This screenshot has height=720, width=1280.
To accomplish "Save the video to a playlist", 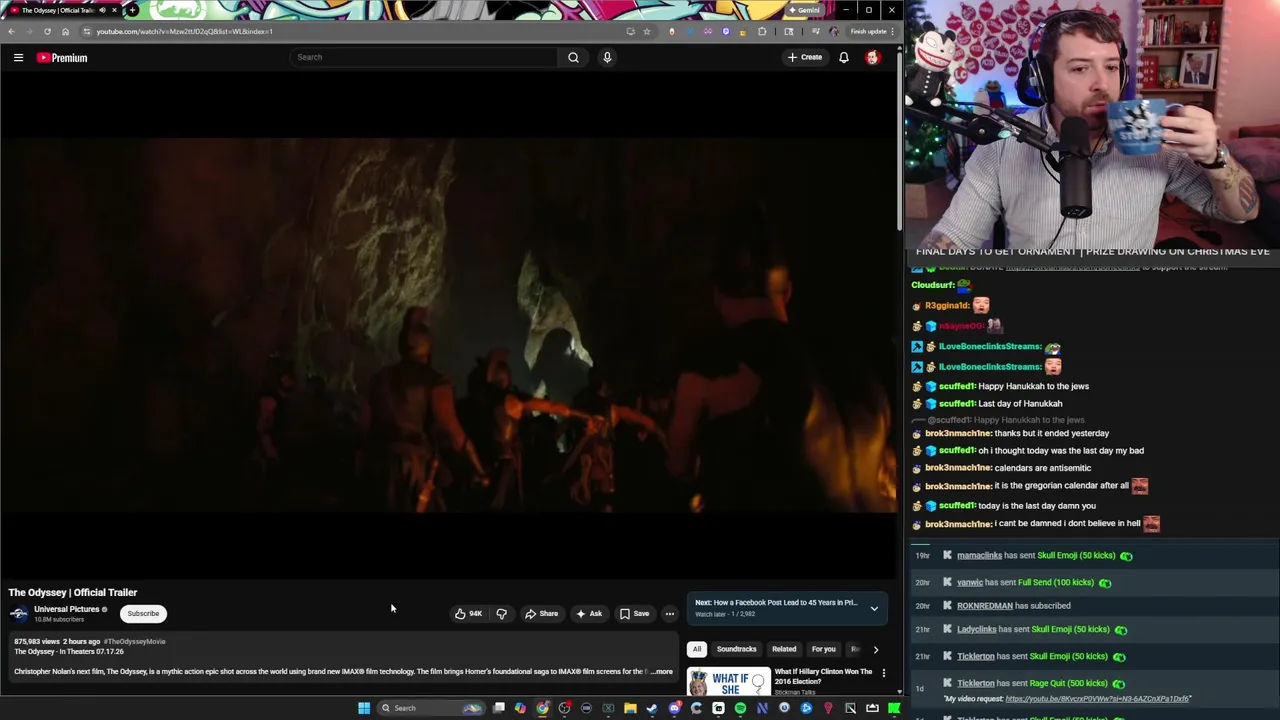I will click(634, 614).
